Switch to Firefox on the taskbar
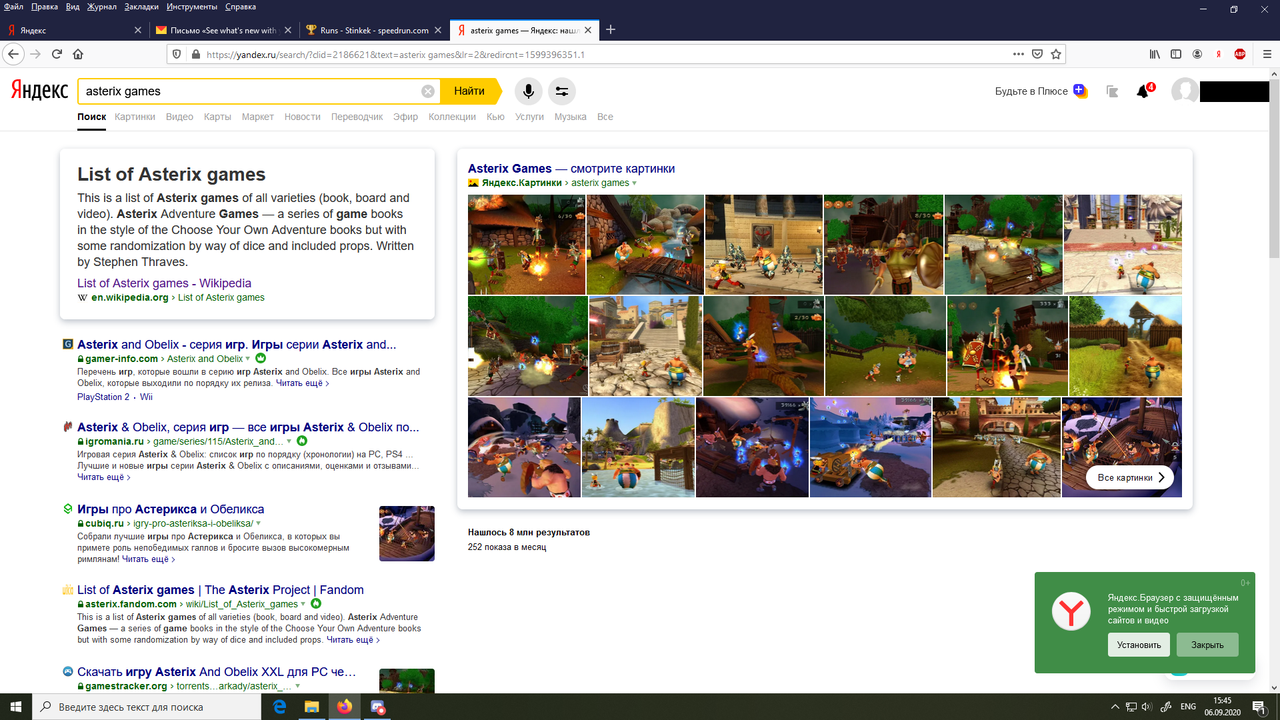 (345, 707)
